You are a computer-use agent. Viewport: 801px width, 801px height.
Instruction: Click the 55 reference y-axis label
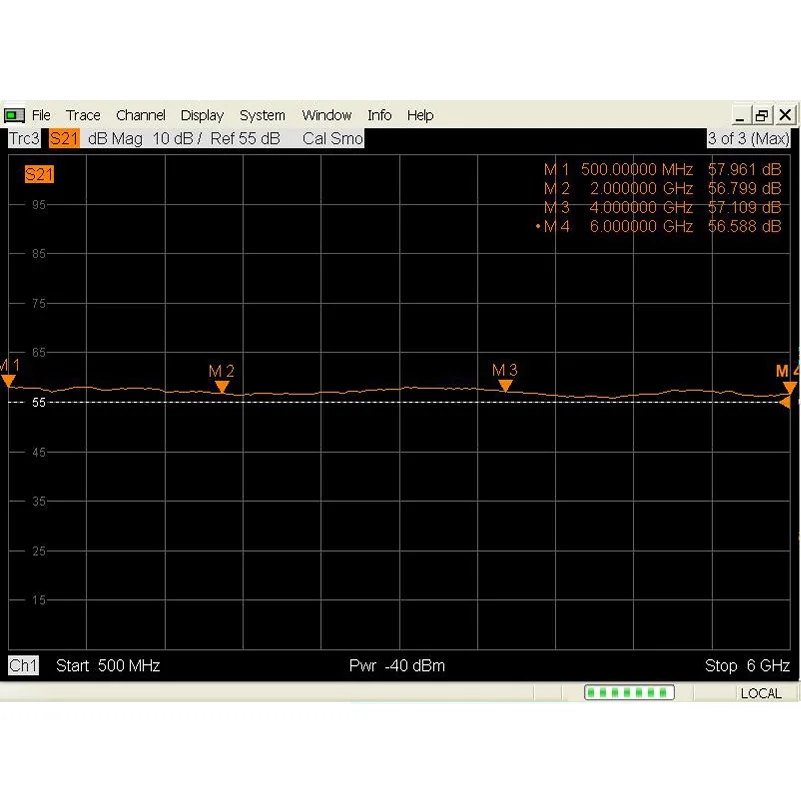point(39,403)
